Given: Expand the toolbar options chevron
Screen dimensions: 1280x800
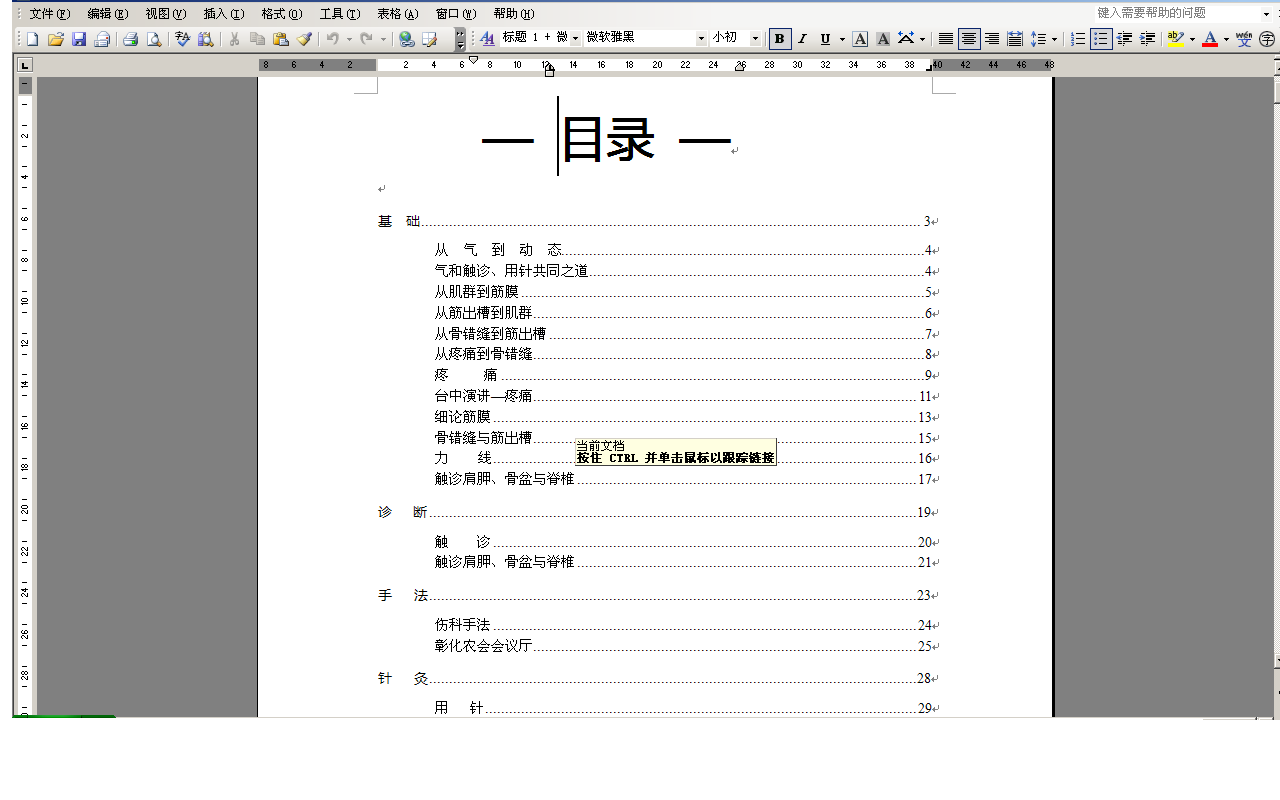Looking at the screenshot, I should point(460,40).
